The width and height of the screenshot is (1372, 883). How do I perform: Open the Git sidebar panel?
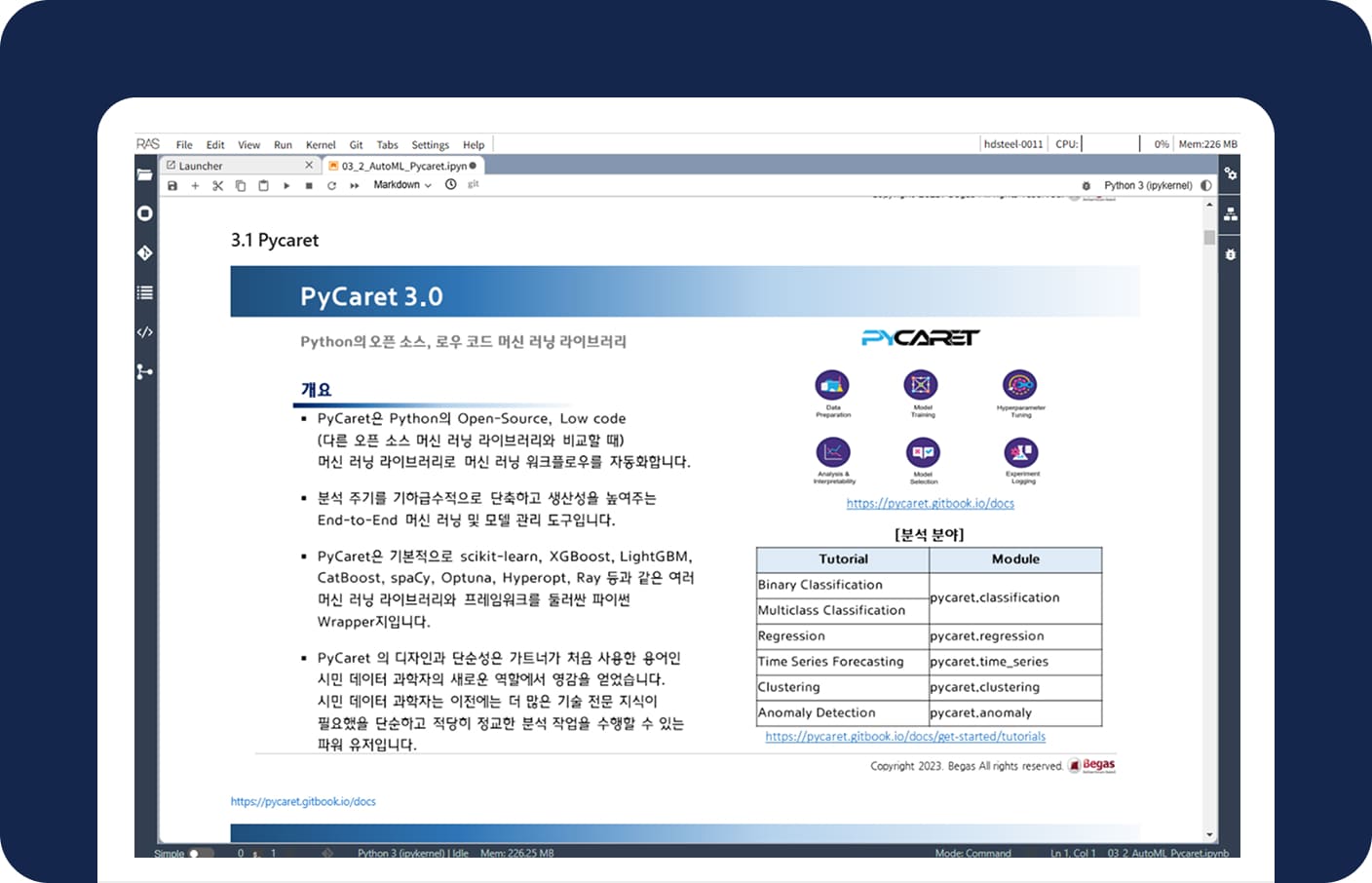[145, 252]
